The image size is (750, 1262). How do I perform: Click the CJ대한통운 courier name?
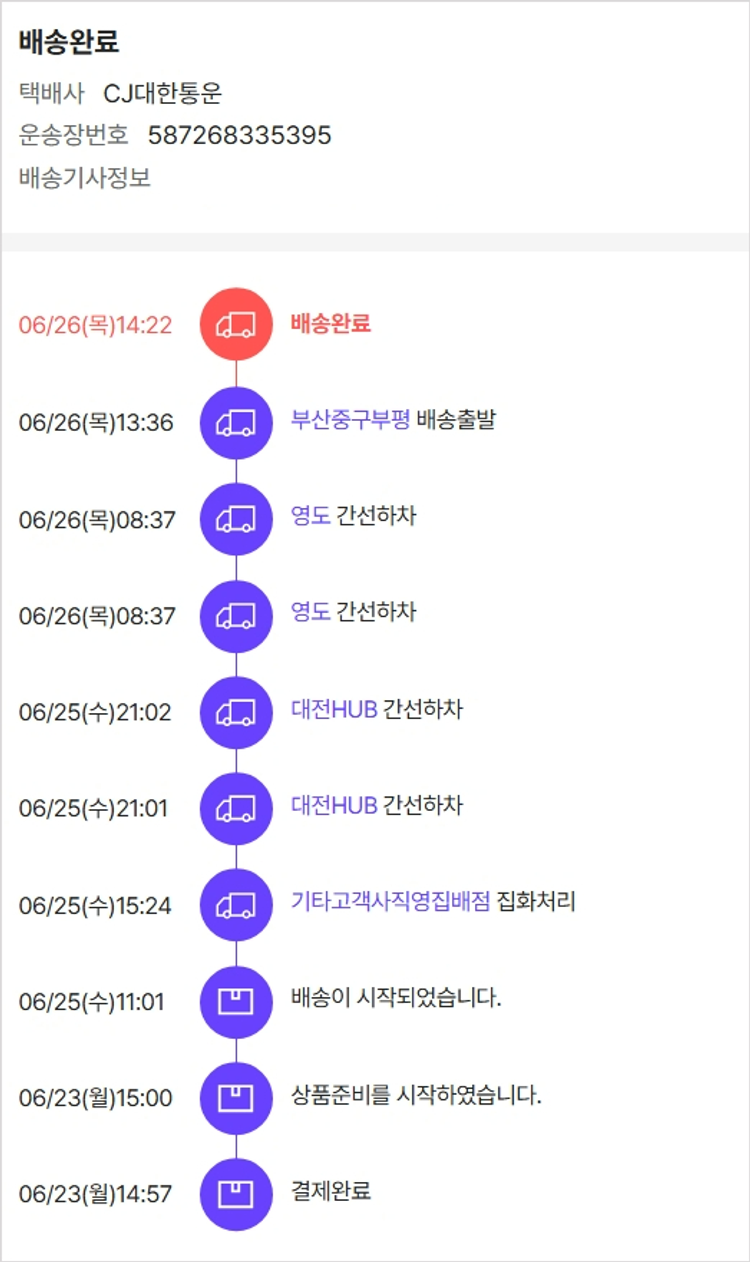163,94
